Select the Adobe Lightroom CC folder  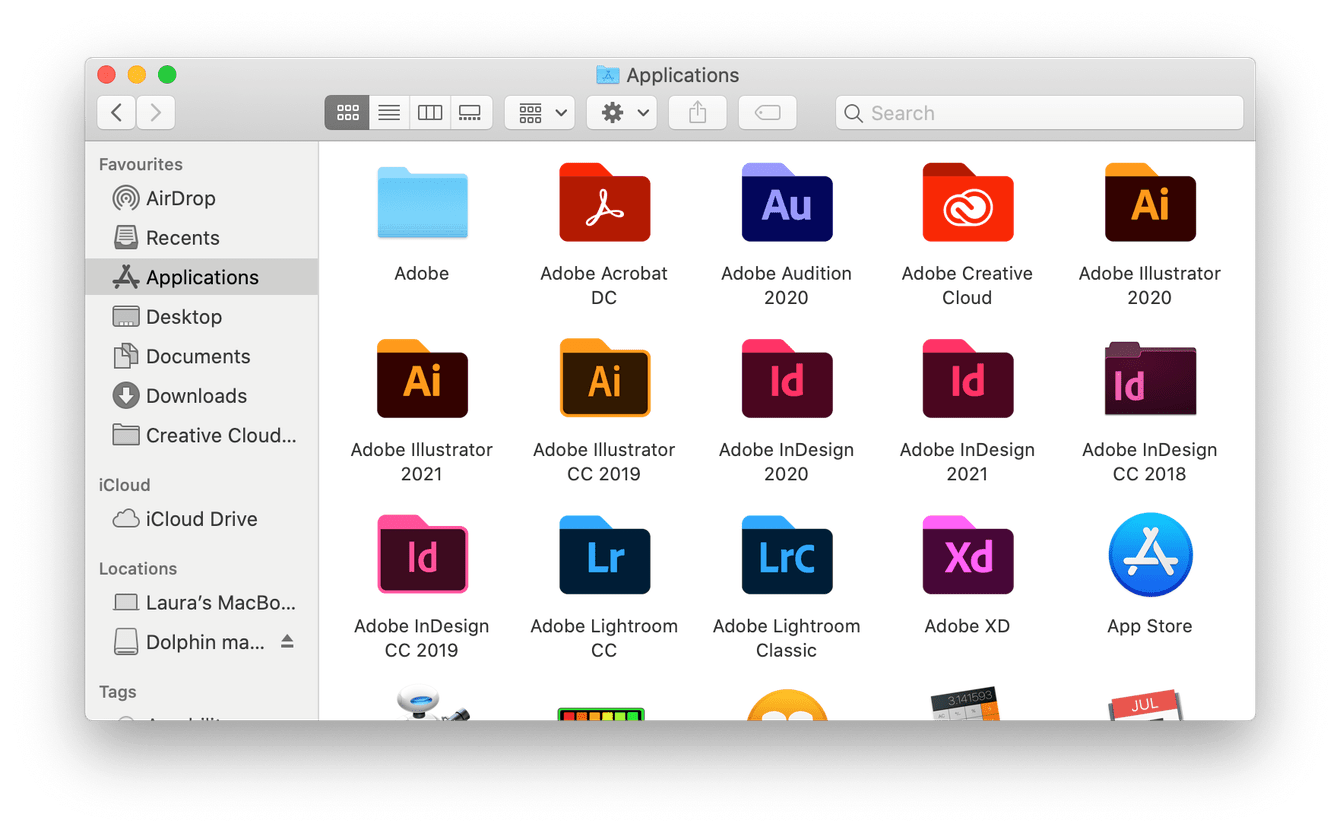604,555
